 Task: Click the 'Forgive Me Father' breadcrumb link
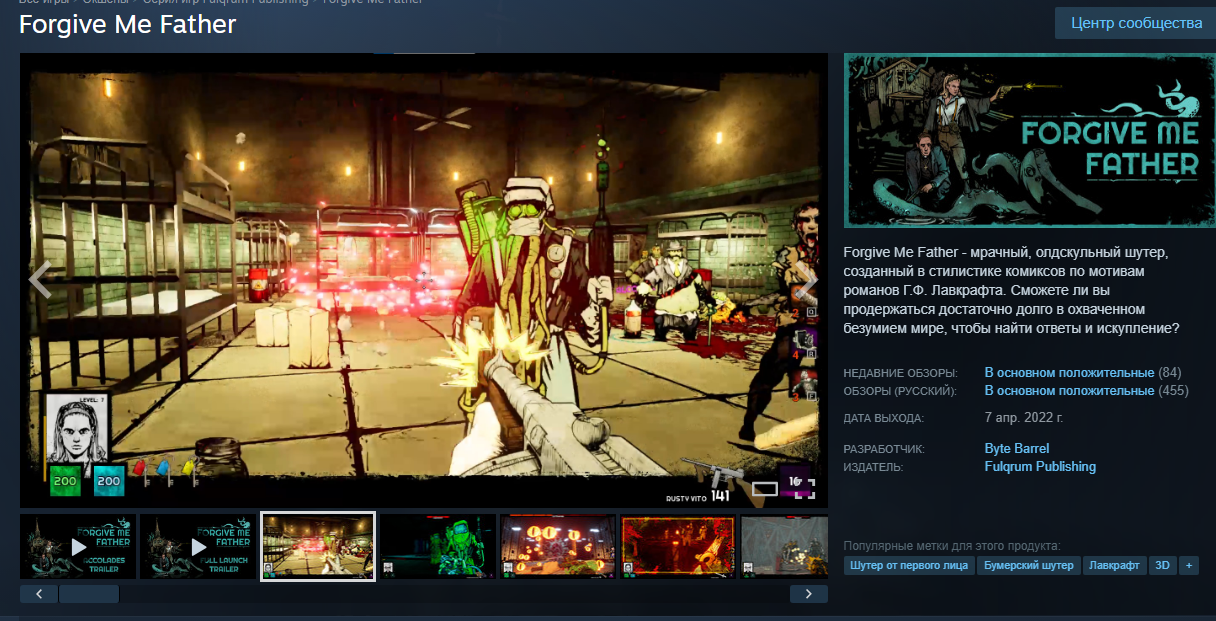pos(372,2)
